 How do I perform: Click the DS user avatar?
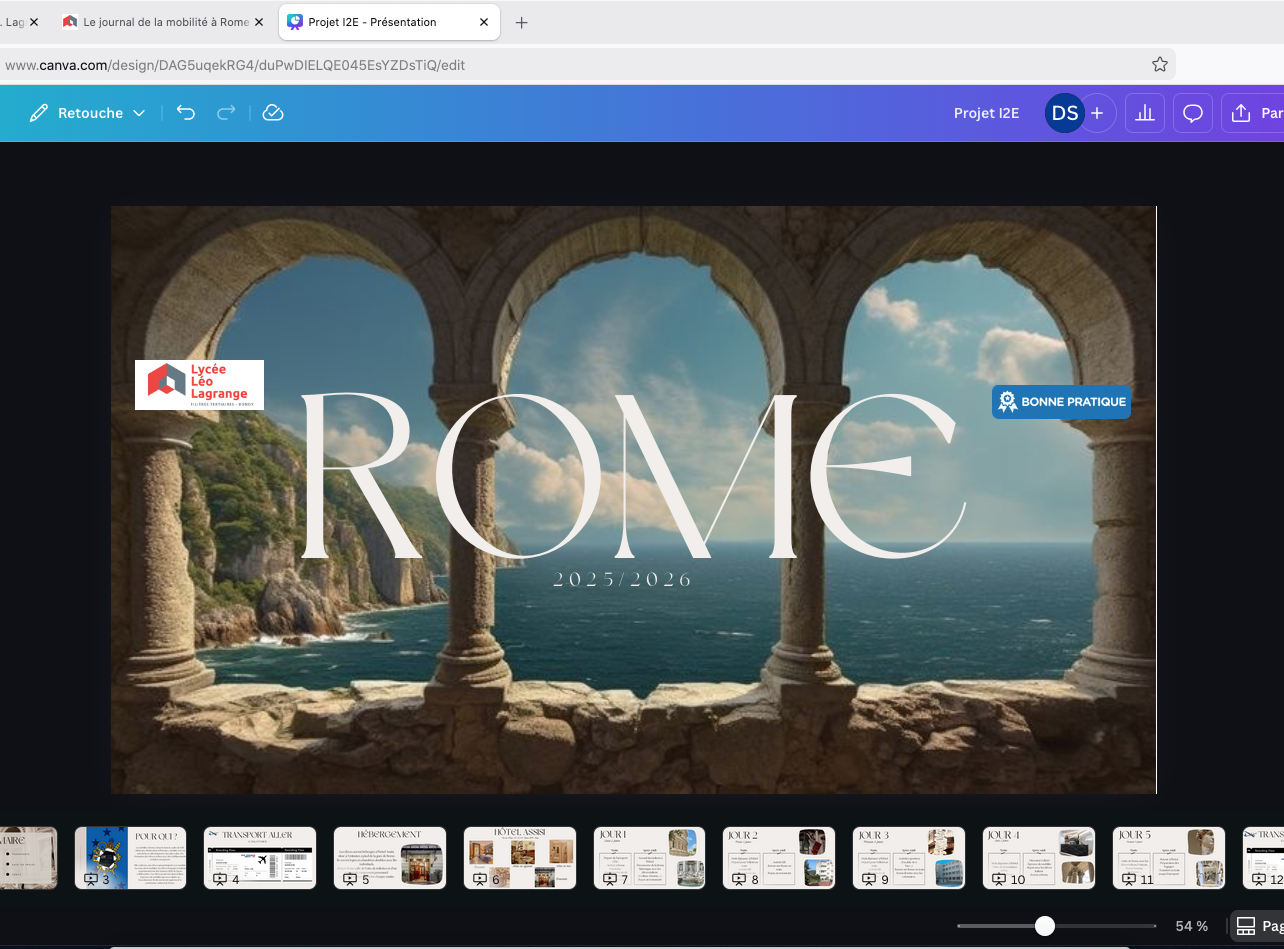click(x=1064, y=113)
